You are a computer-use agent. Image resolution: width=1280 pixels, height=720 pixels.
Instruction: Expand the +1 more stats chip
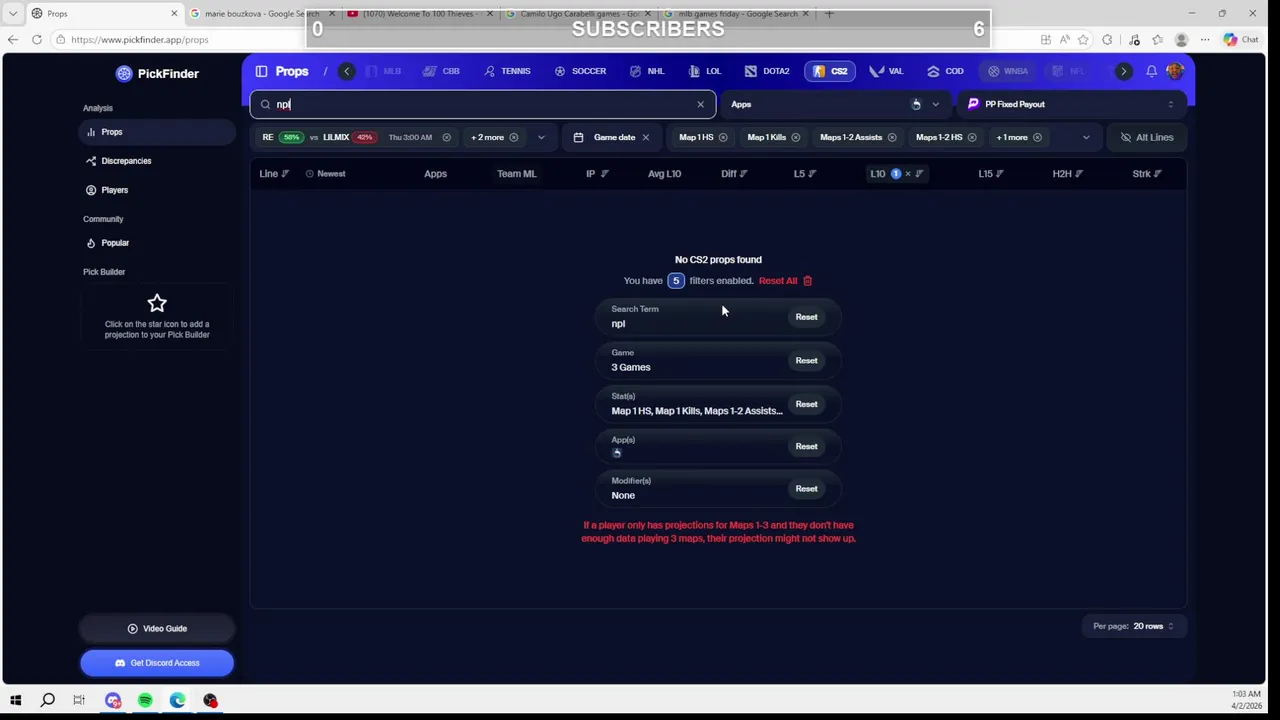1019,137
